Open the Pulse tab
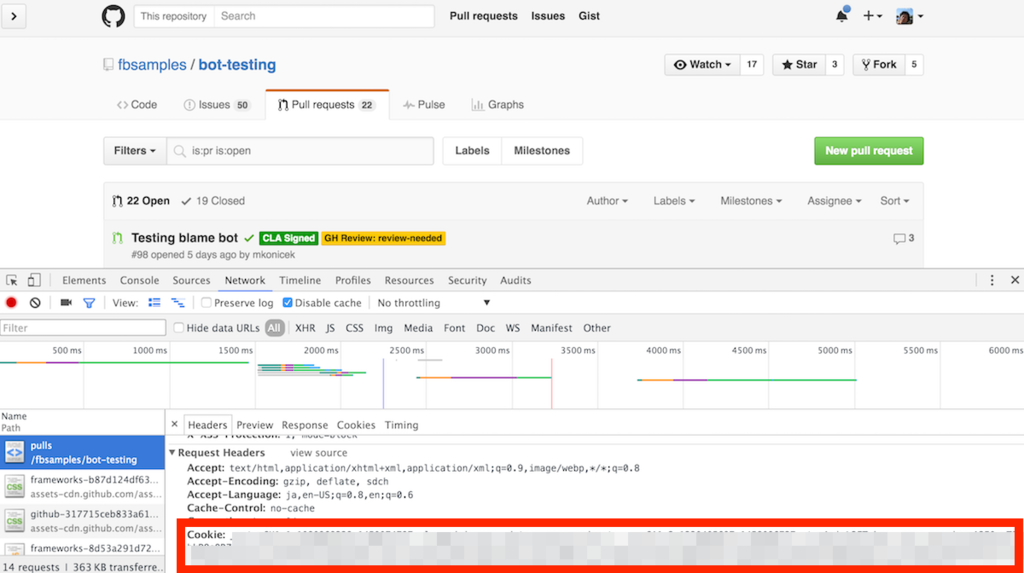The width and height of the screenshot is (1024, 573). coord(424,105)
